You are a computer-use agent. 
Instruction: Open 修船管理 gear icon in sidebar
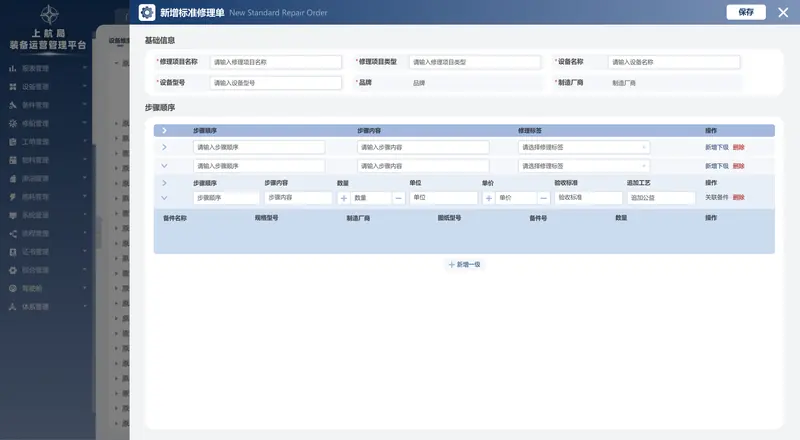tap(13, 124)
